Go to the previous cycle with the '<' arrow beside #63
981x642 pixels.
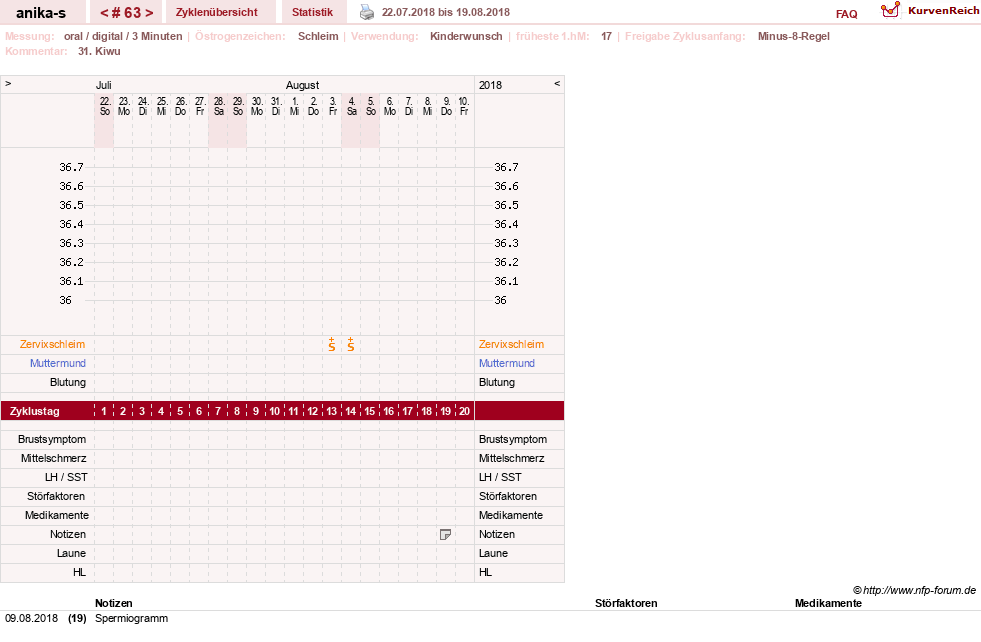pyautogui.click(x=104, y=13)
